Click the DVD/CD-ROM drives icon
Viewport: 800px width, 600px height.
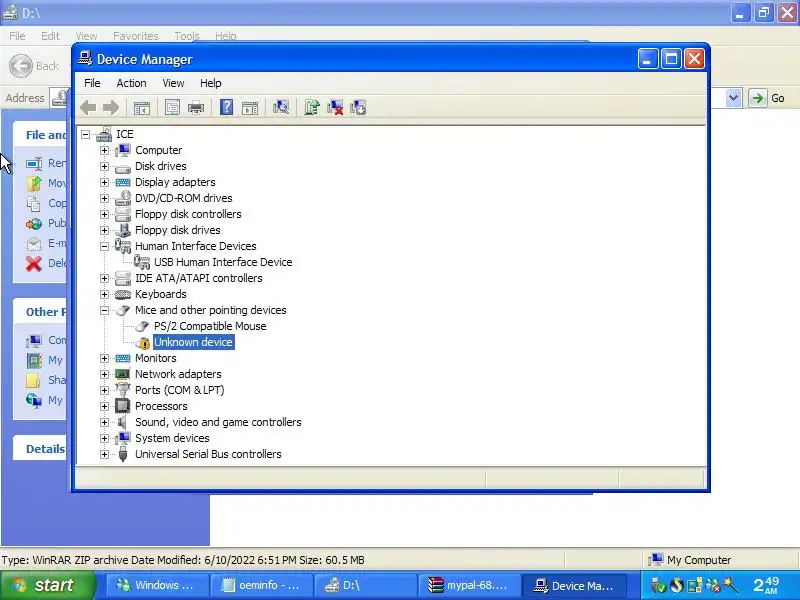[122, 198]
